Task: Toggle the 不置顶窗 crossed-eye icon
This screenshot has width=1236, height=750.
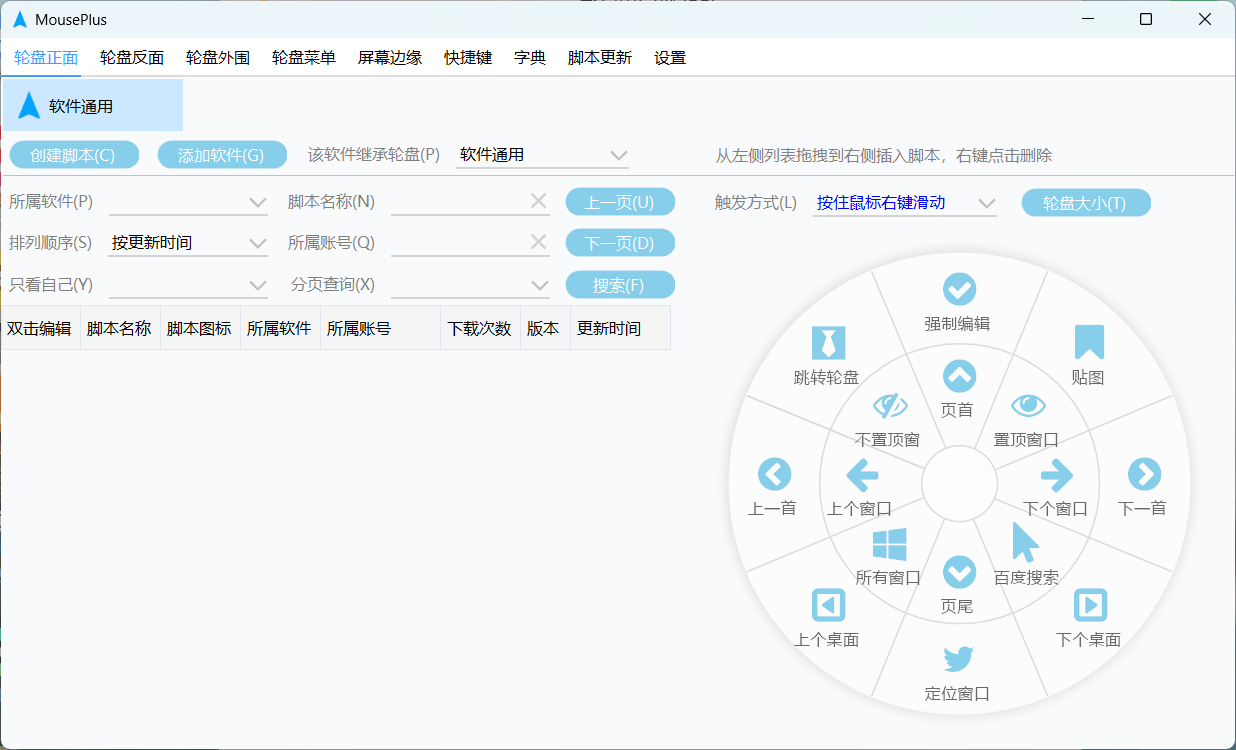Action: tap(889, 405)
